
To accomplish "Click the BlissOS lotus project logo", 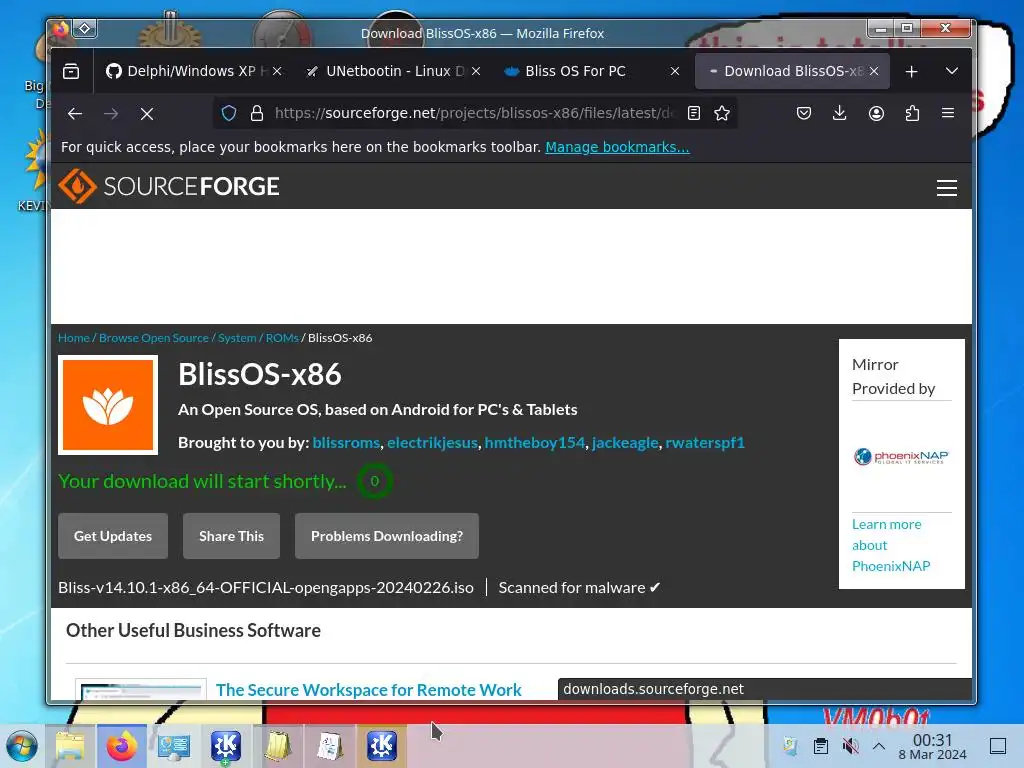I will point(108,405).
